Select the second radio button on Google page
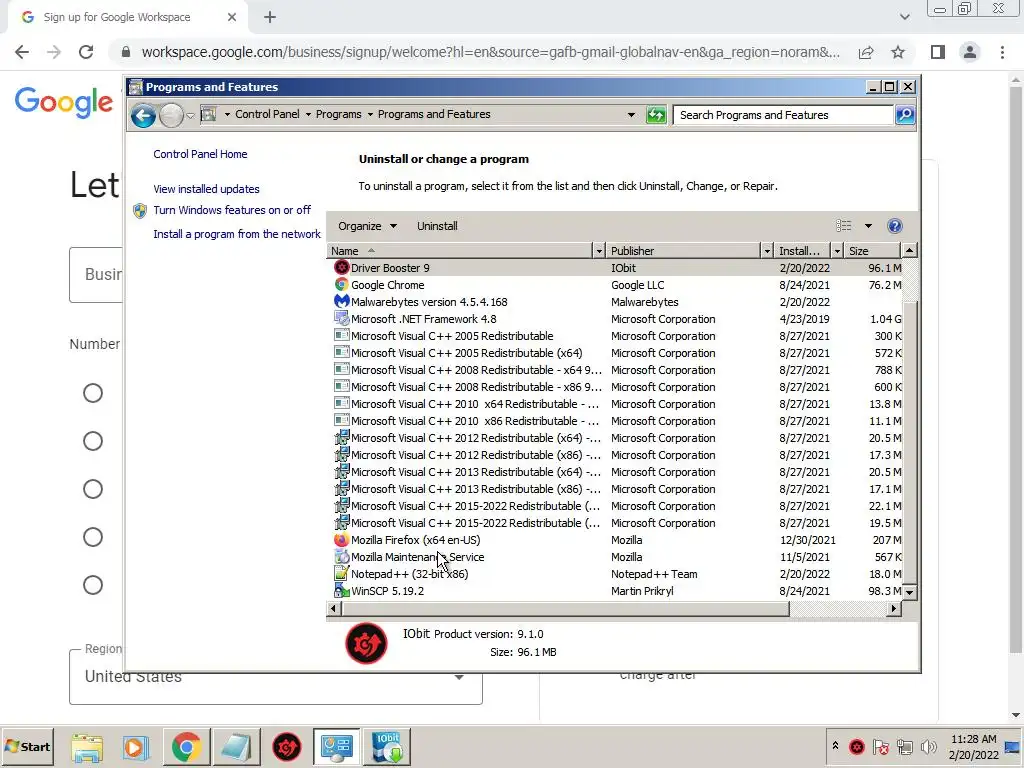The height and width of the screenshot is (768, 1024). pos(93,441)
